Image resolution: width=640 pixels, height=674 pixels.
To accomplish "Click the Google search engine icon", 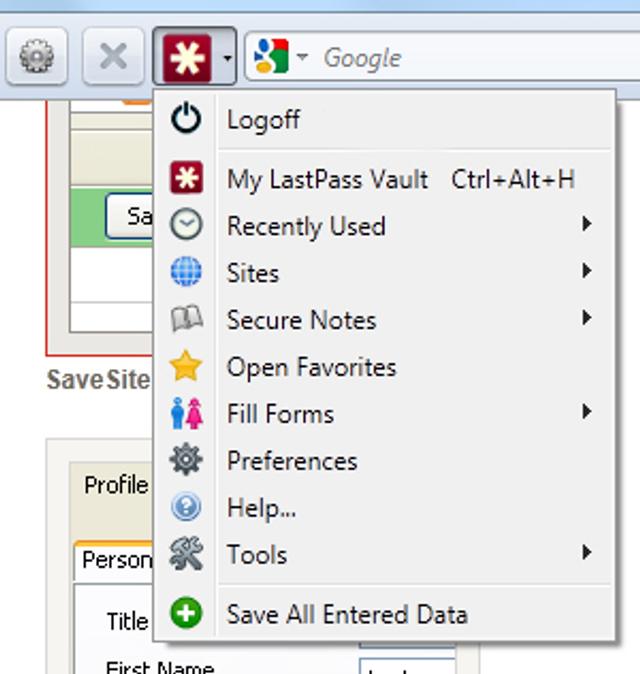I will pos(272,57).
